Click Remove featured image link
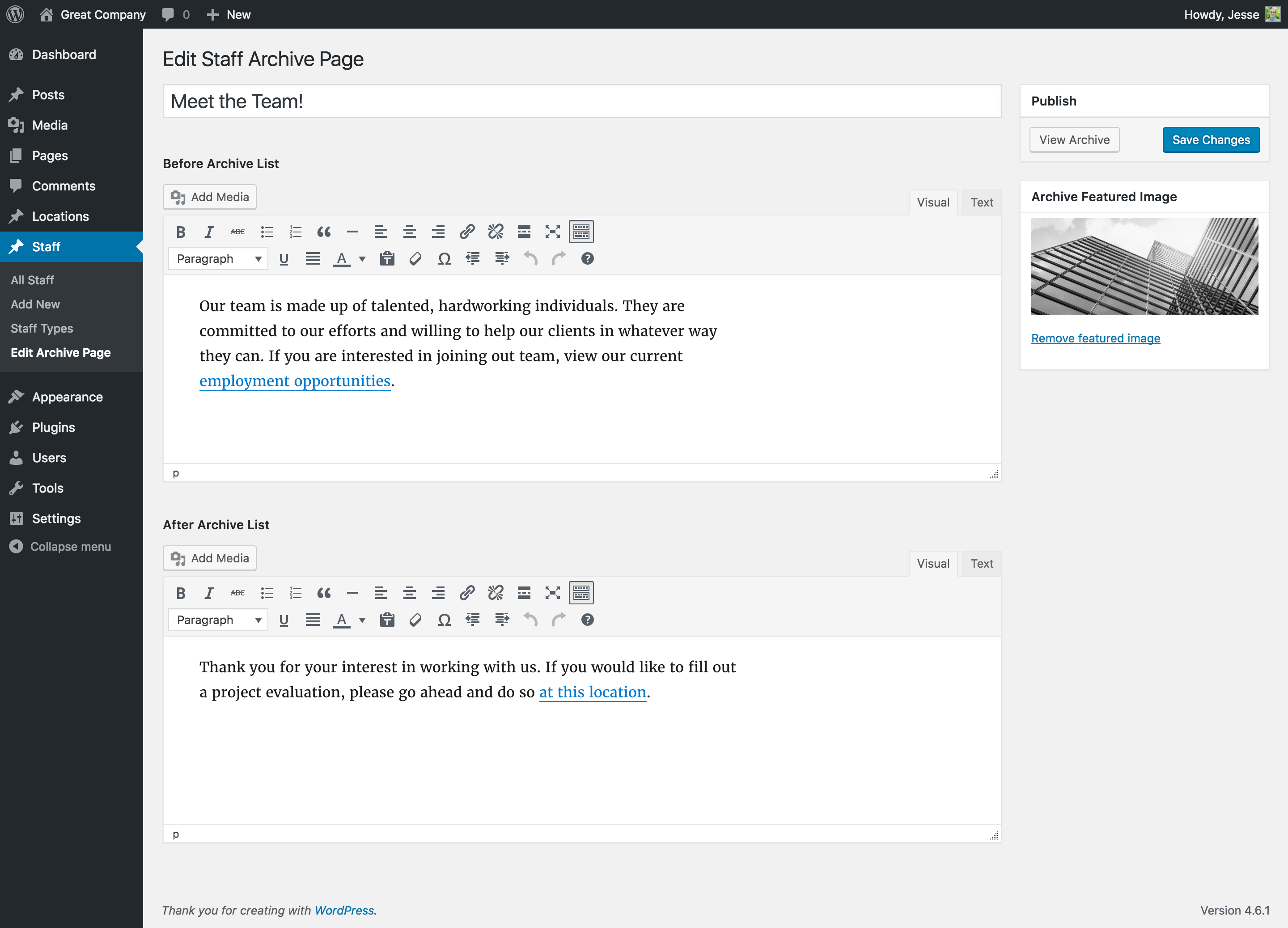This screenshot has height=928, width=1288. click(x=1096, y=338)
